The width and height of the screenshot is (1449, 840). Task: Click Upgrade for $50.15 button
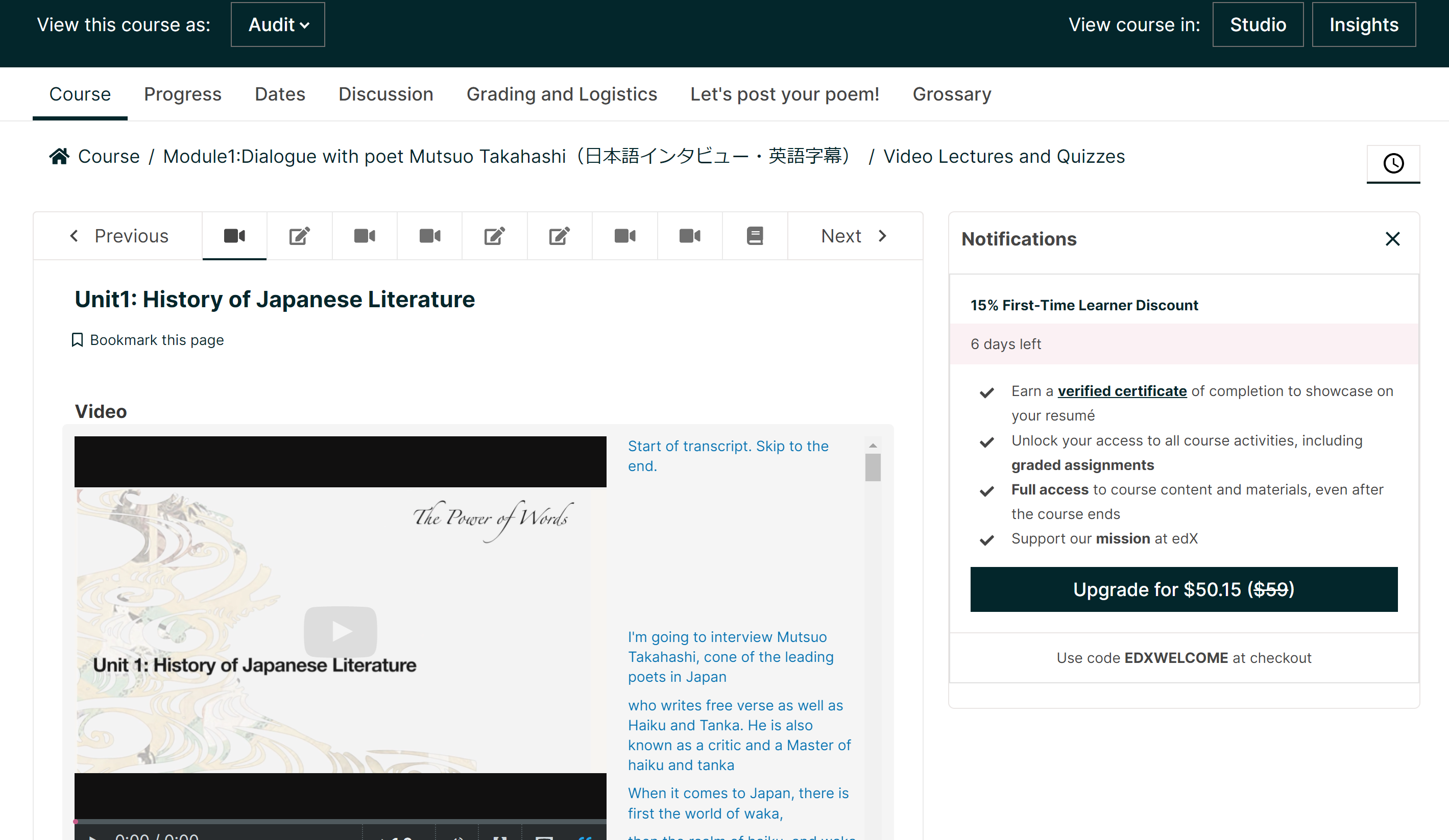coord(1183,589)
